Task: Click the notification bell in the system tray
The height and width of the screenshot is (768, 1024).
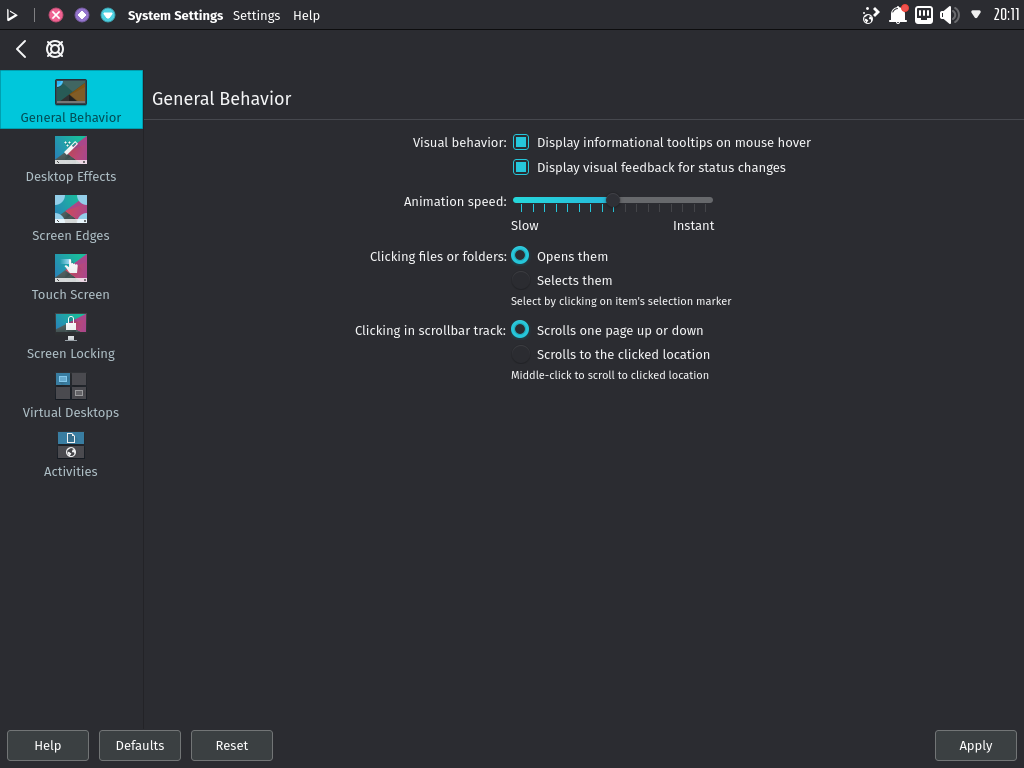Action: click(896, 15)
